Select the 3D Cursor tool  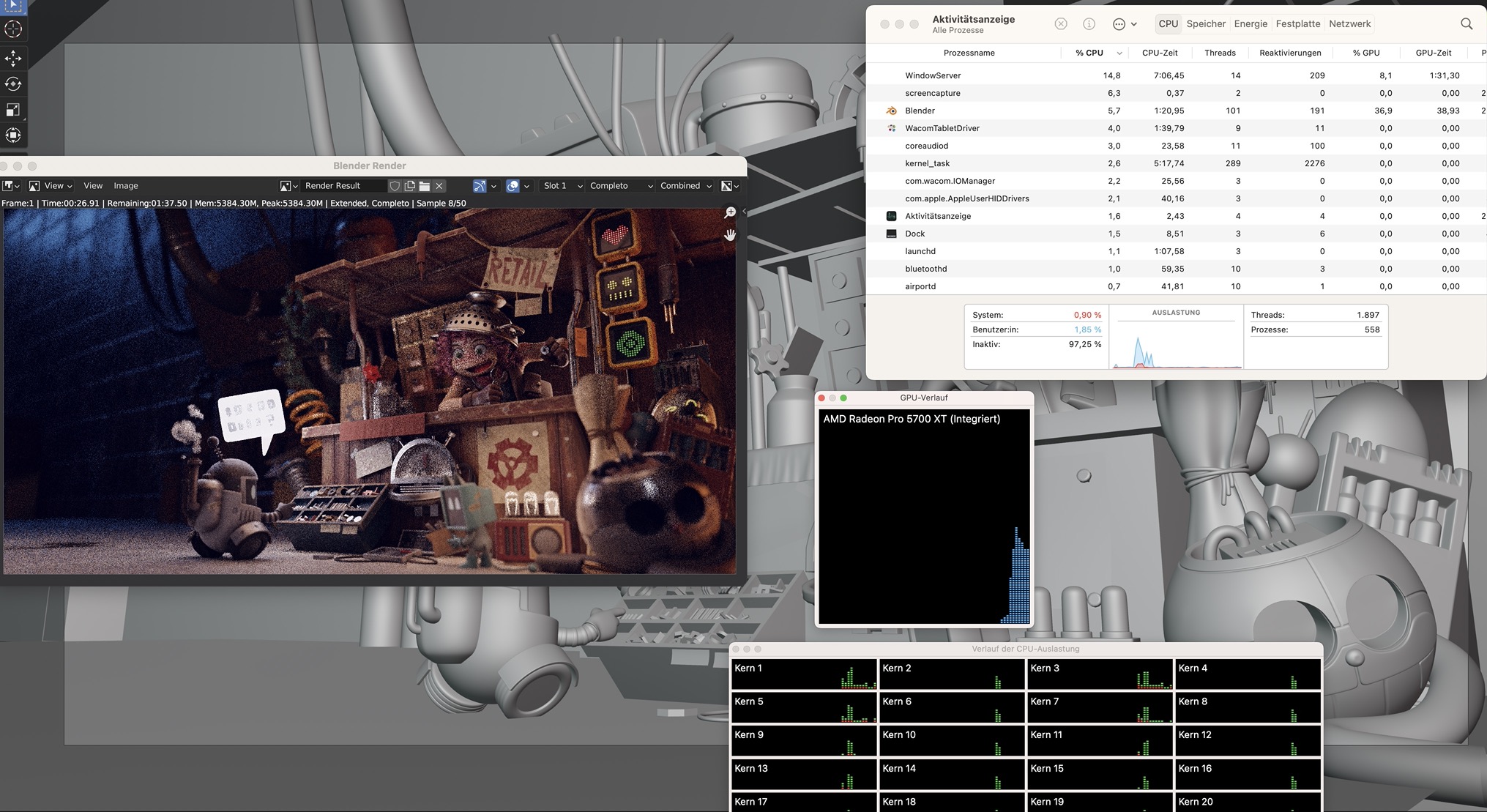pos(13,29)
